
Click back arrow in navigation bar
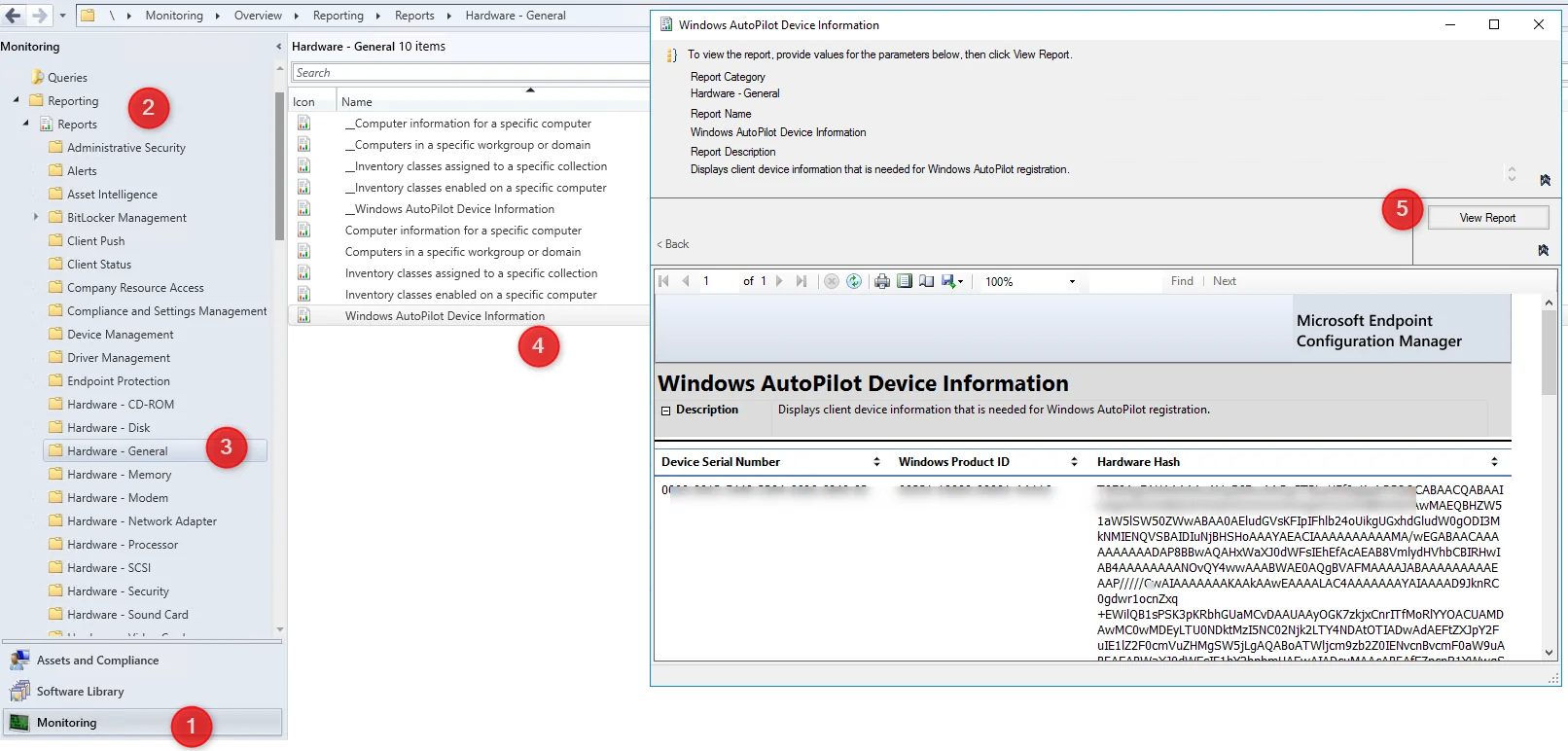click(x=13, y=15)
